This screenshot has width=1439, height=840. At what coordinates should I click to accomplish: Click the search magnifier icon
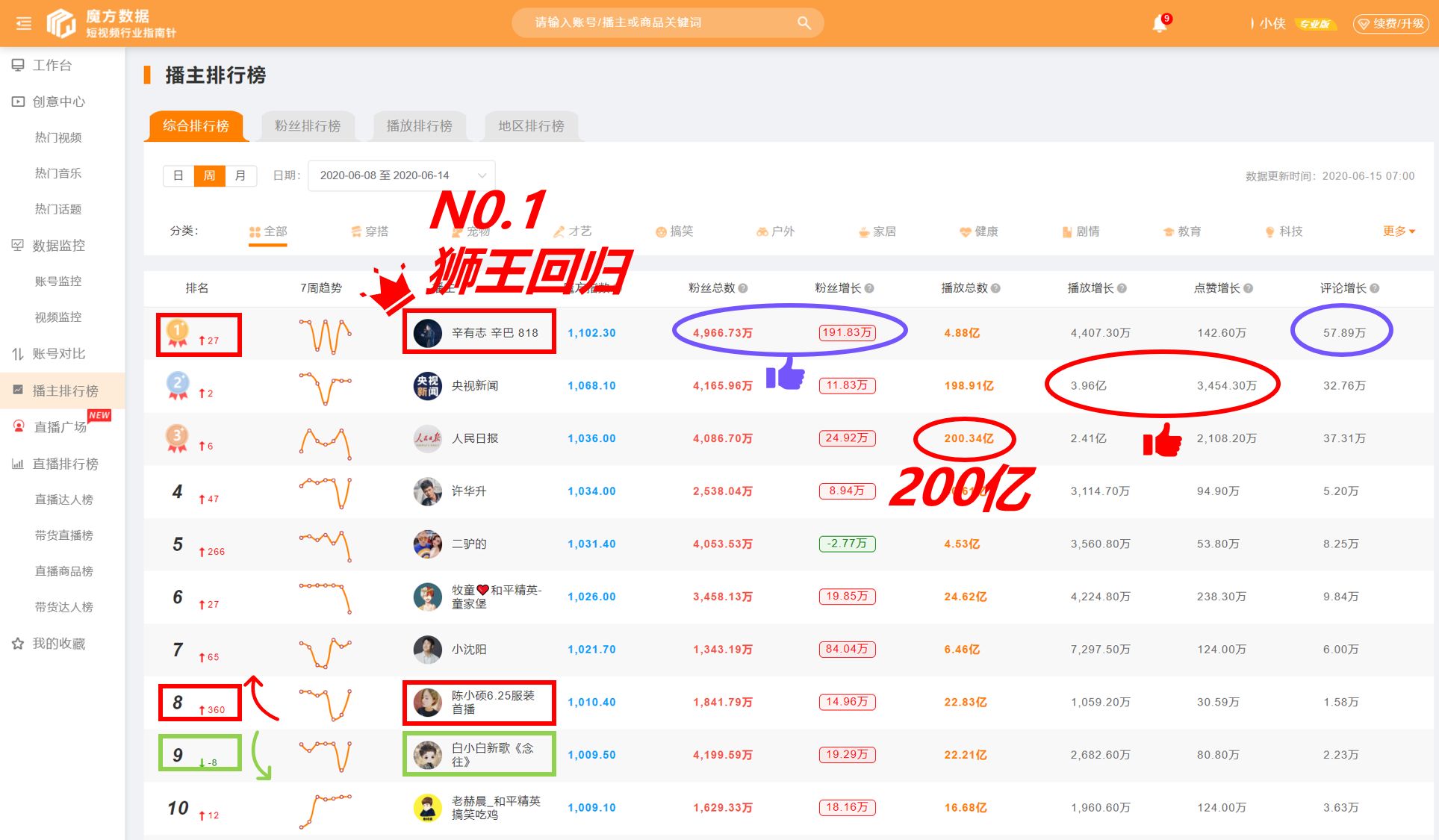tap(804, 22)
